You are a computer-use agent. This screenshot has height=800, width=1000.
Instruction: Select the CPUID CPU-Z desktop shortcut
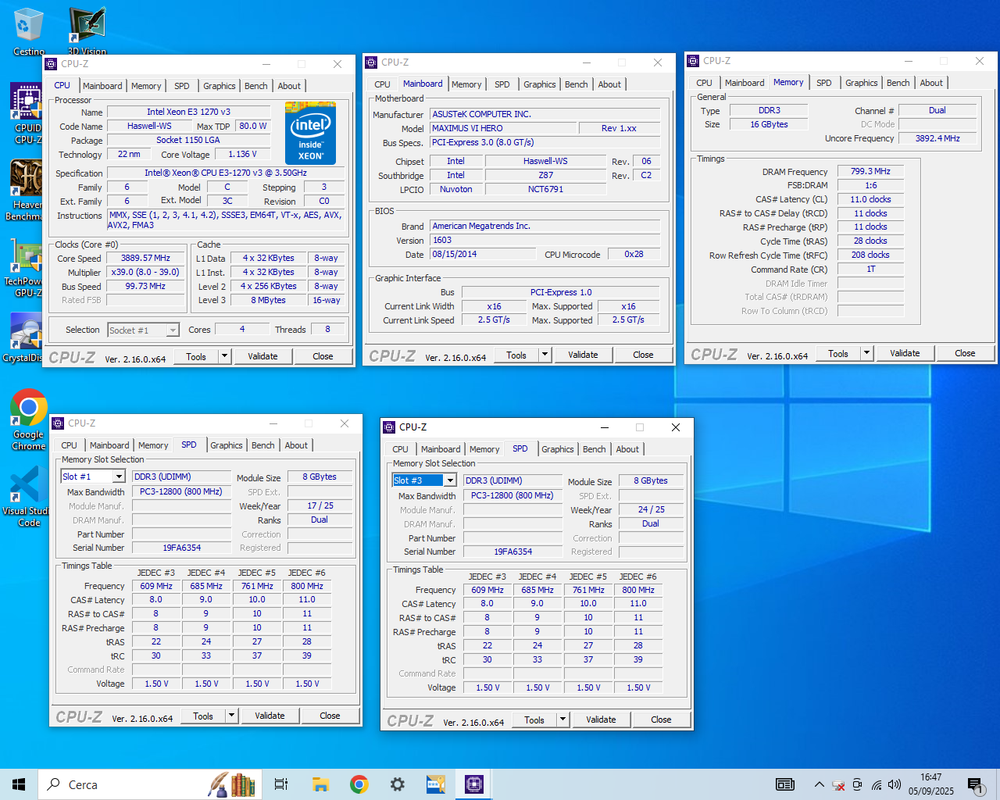tap(26, 114)
